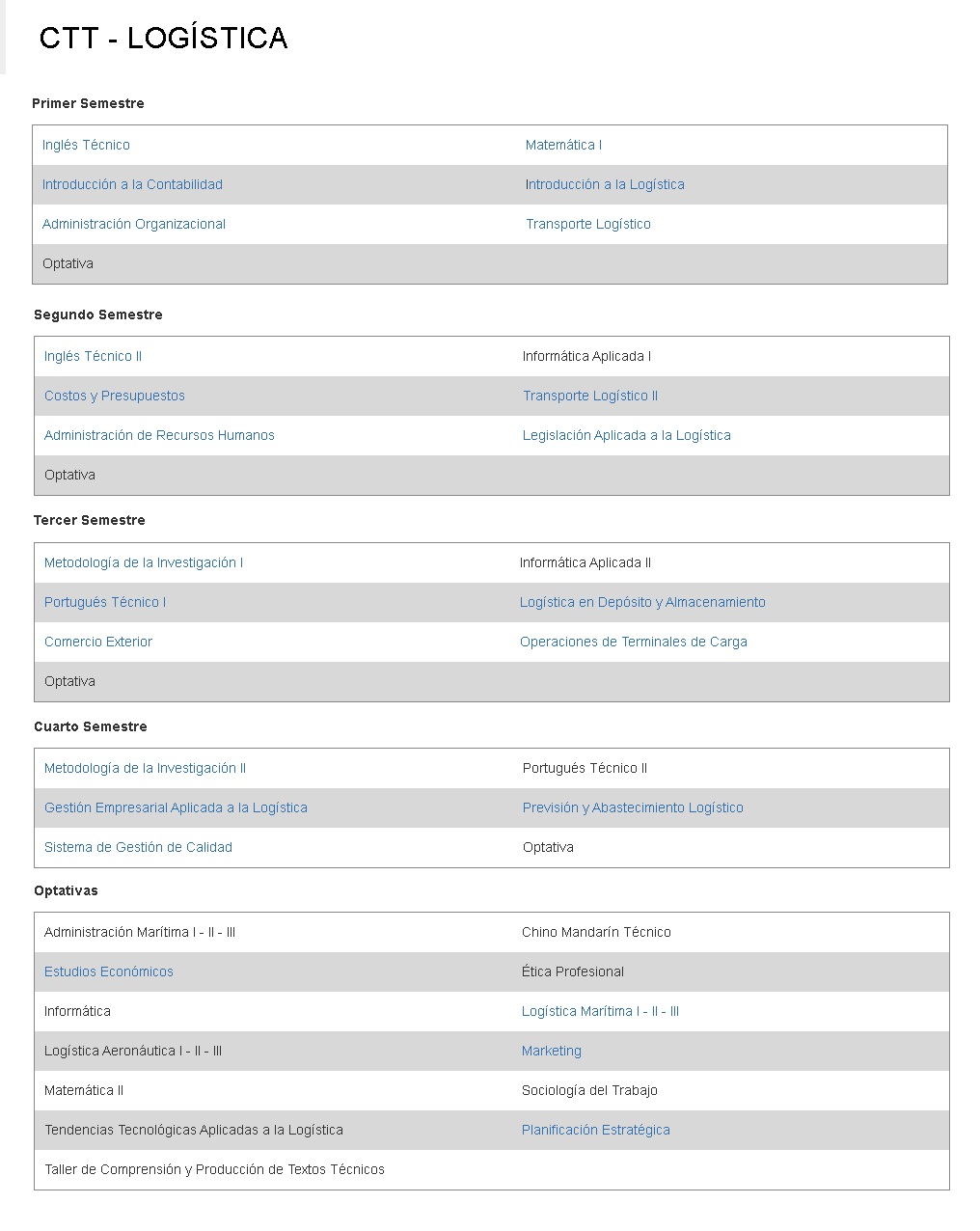Image resolution: width=980 pixels, height=1231 pixels.
Task: Go to Operaciones de Terminales de Carga
Action: tap(634, 642)
